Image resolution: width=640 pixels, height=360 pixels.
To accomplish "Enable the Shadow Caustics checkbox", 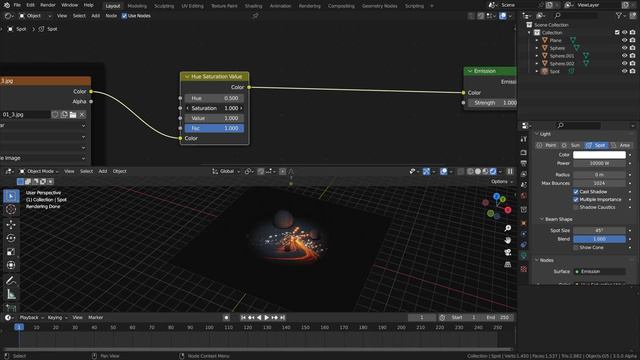I will click(x=576, y=207).
